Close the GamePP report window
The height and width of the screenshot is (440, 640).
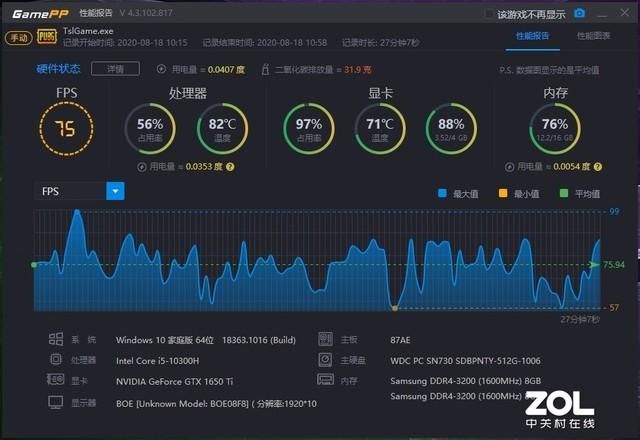pos(625,13)
